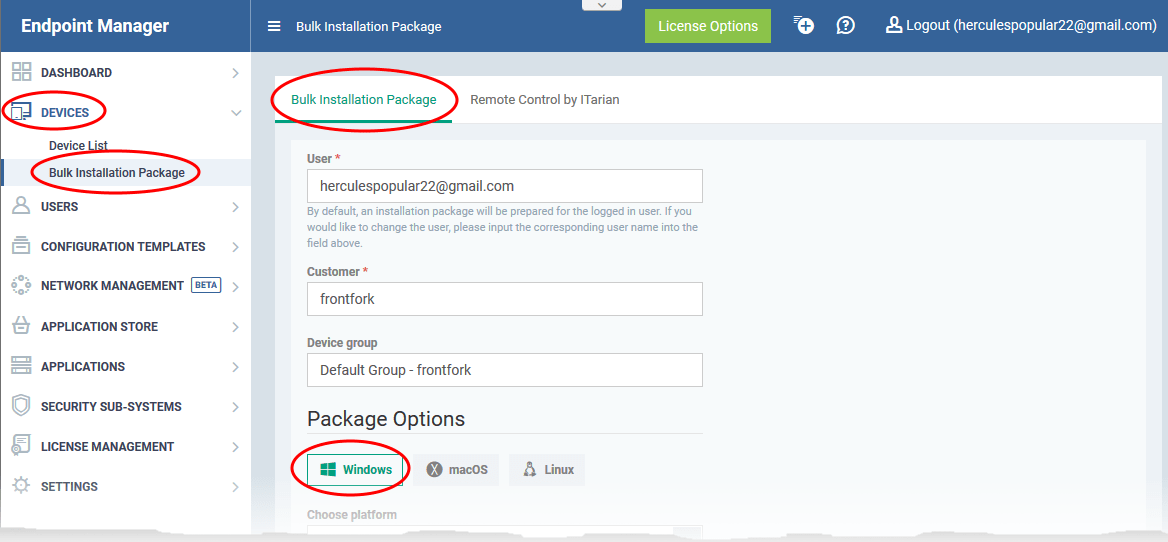Click the Linux penguin icon

530,470
